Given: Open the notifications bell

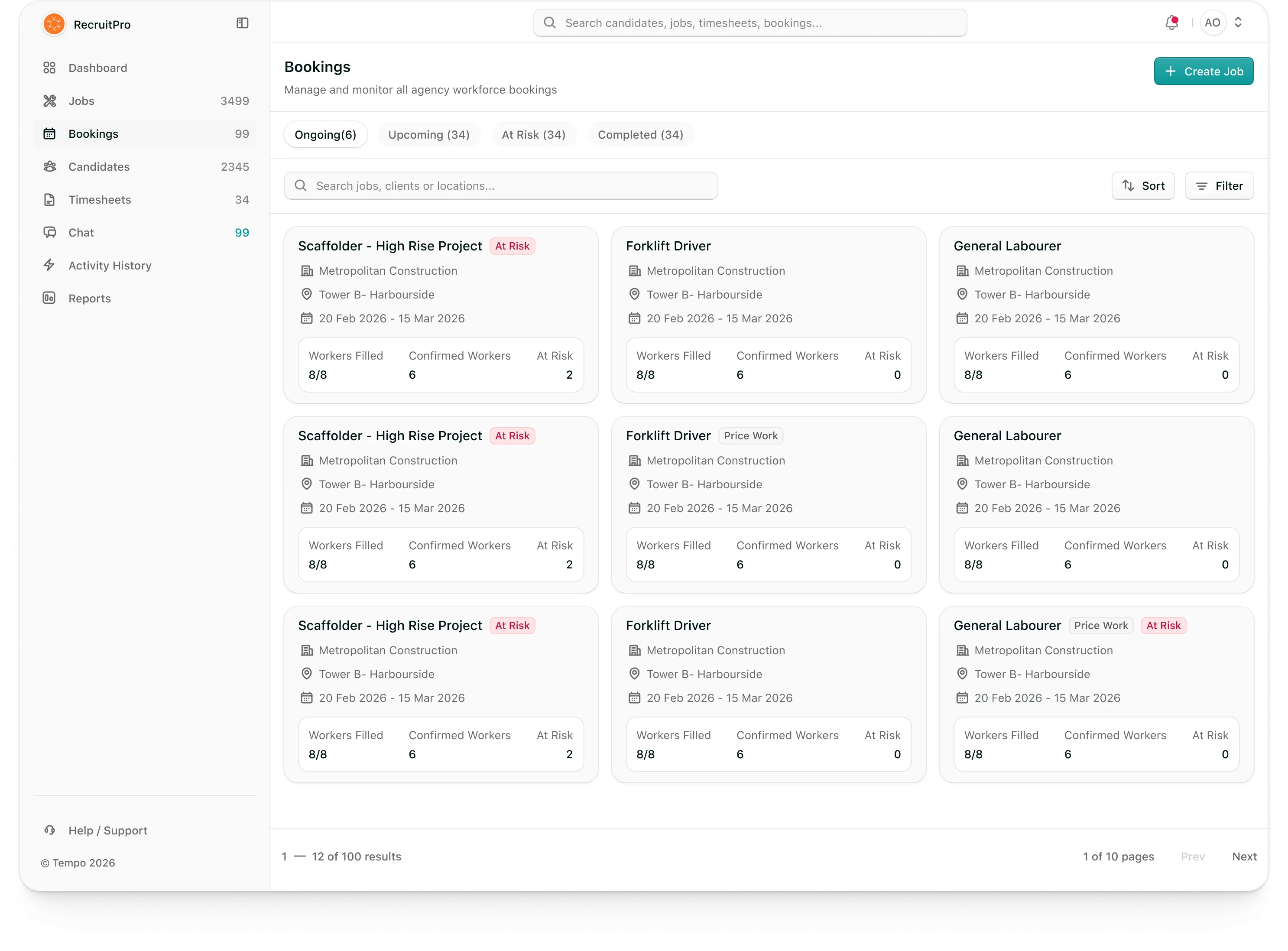Looking at the screenshot, I should (1171, 23).
